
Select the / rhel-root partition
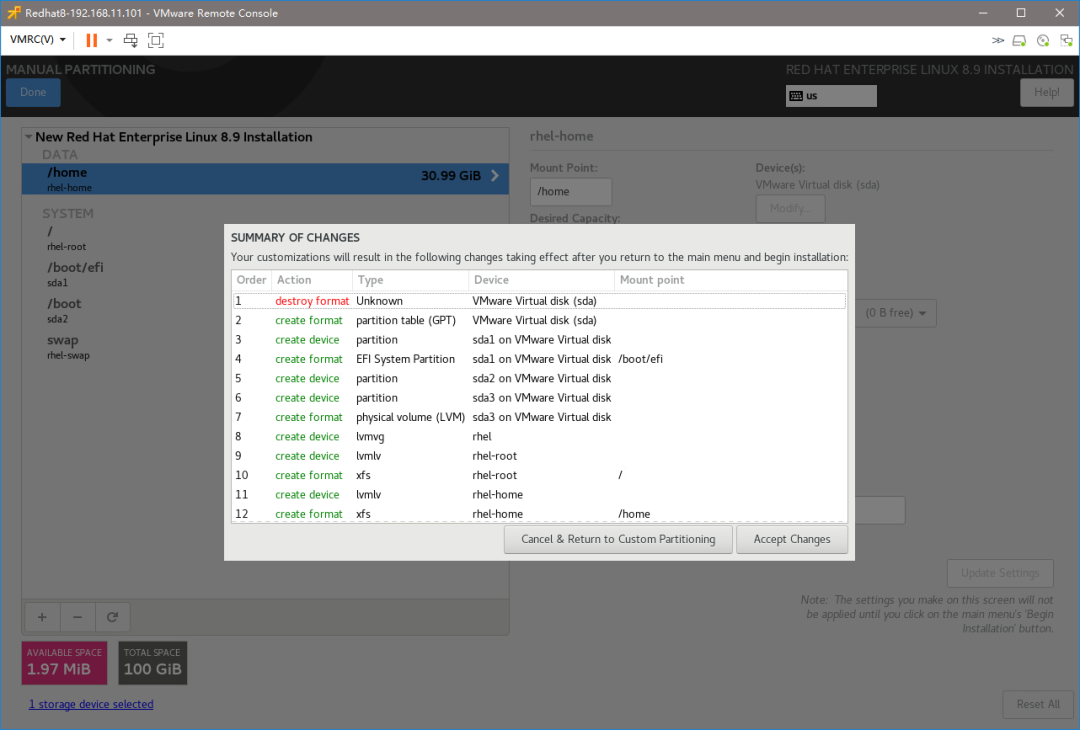[265, 238]
